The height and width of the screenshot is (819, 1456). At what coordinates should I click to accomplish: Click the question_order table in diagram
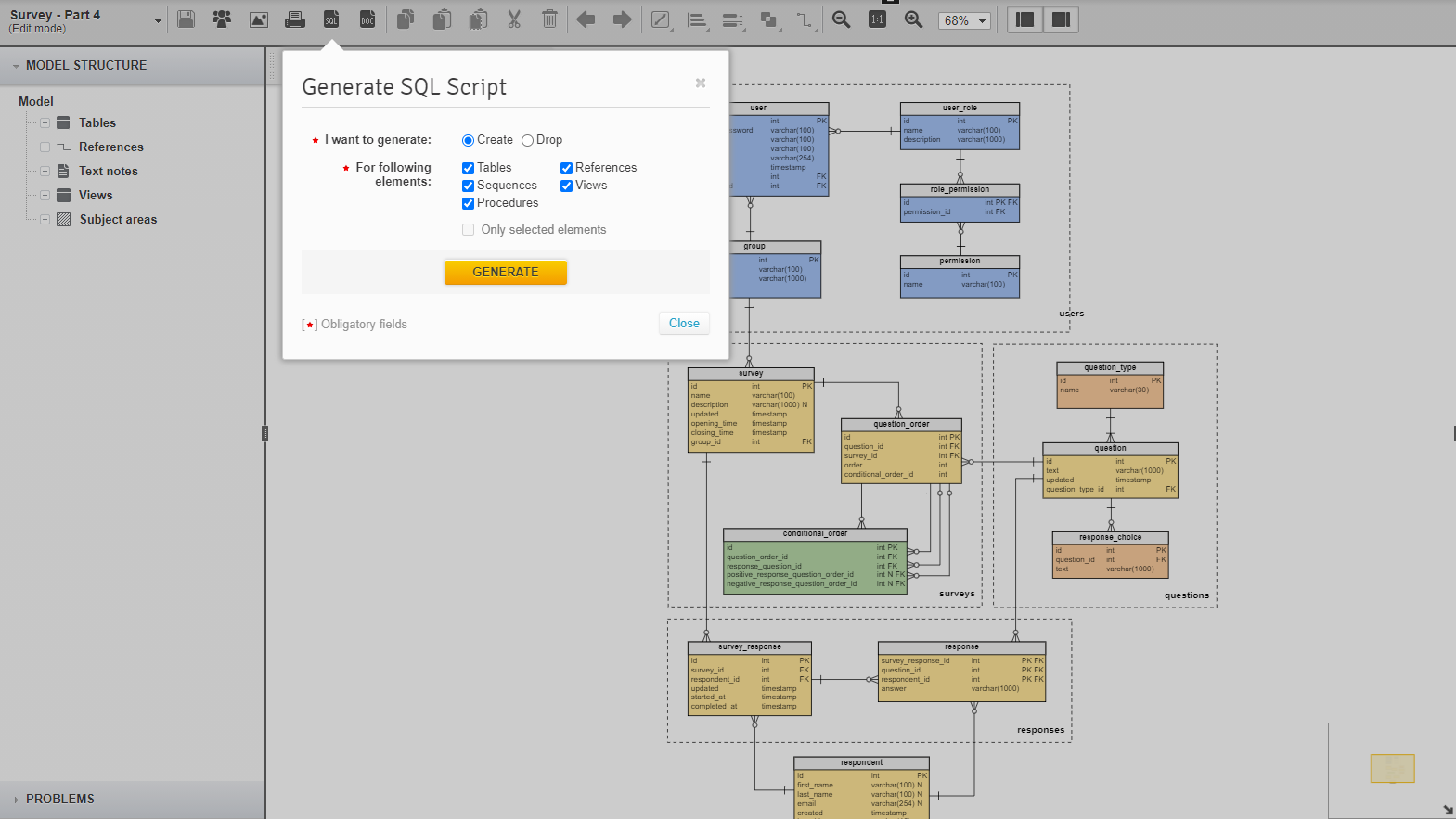click(901, 452)
